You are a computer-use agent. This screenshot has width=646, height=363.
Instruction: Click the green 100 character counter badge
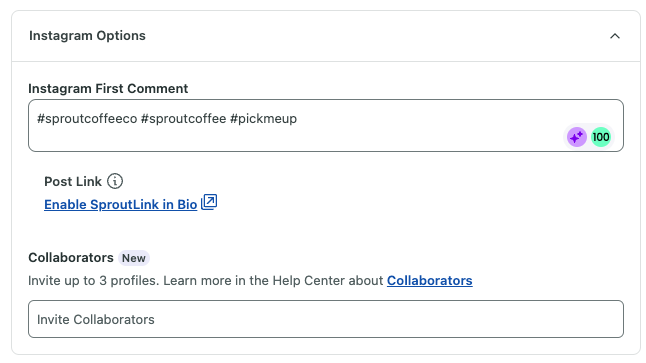(601, 137)
